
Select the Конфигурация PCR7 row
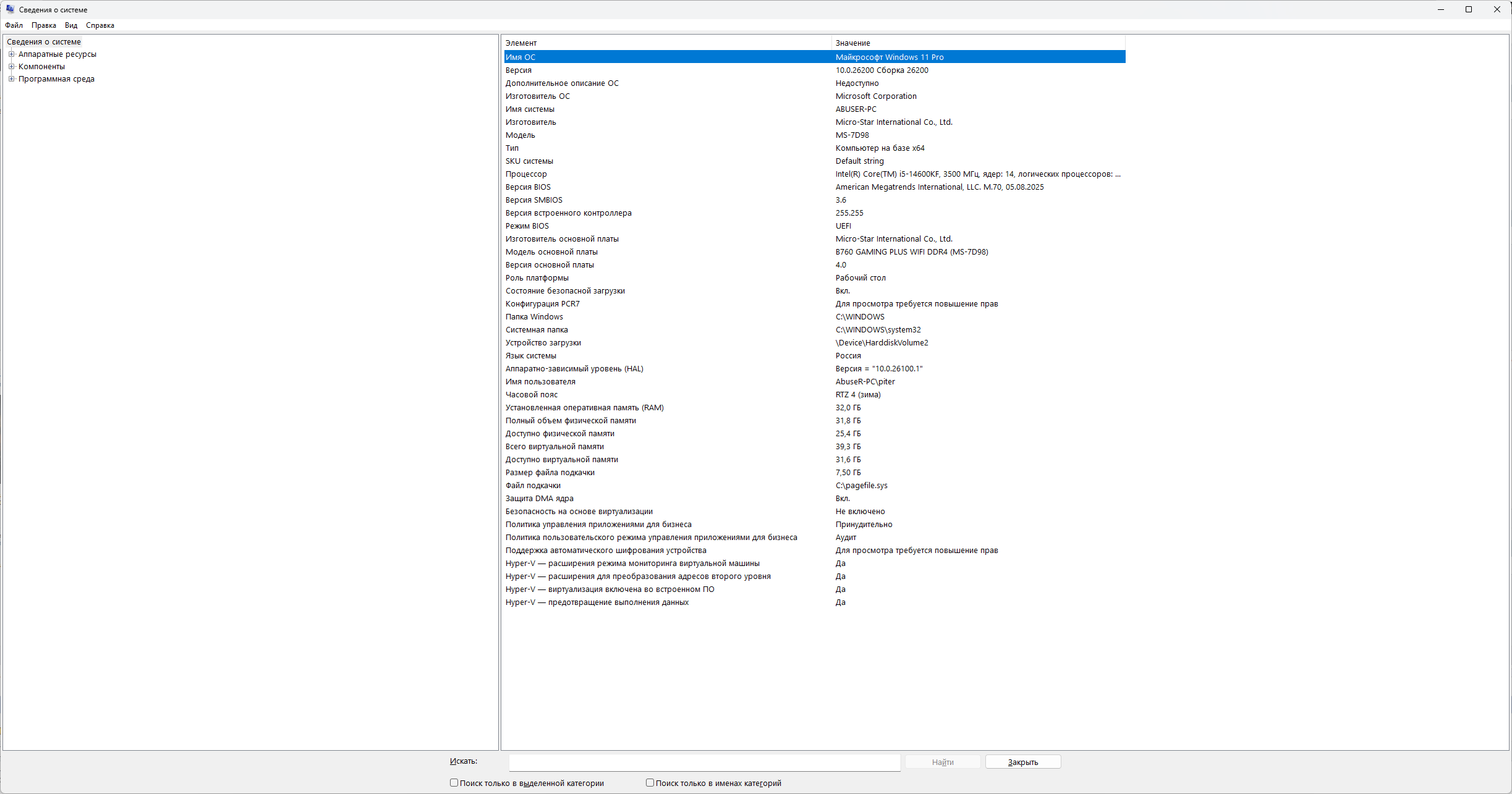pyautogui.click(x=815, y=303)
